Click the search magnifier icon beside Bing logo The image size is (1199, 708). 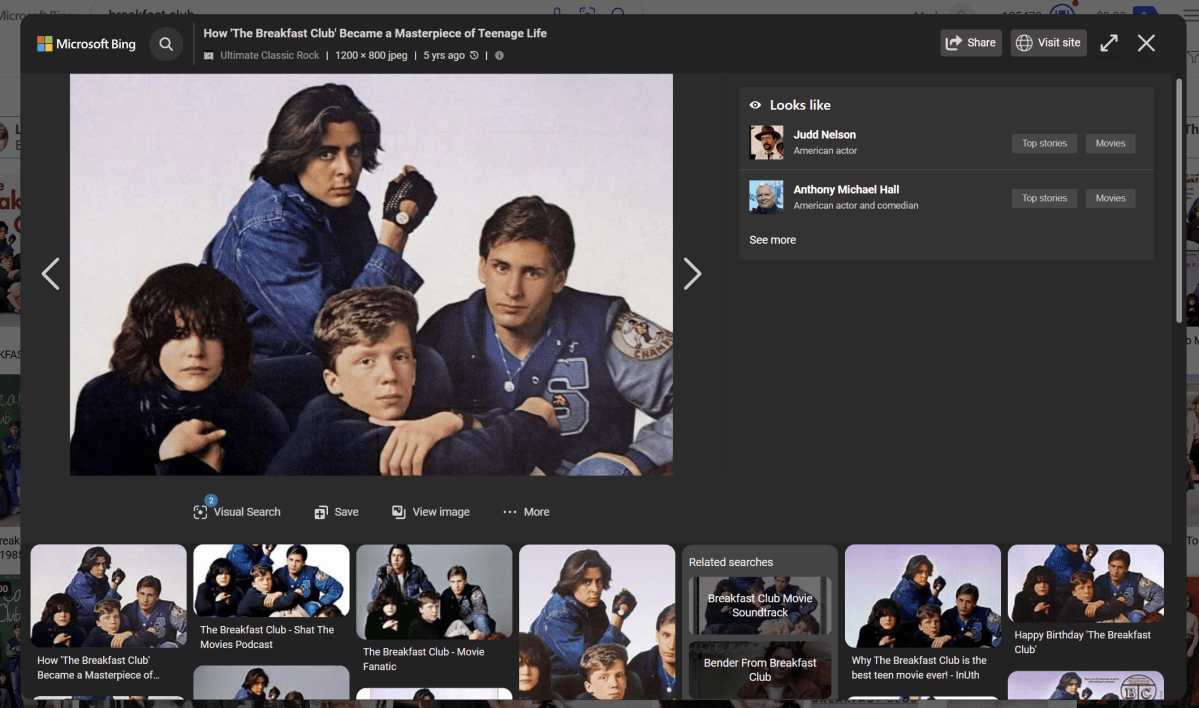coord(166,44)
